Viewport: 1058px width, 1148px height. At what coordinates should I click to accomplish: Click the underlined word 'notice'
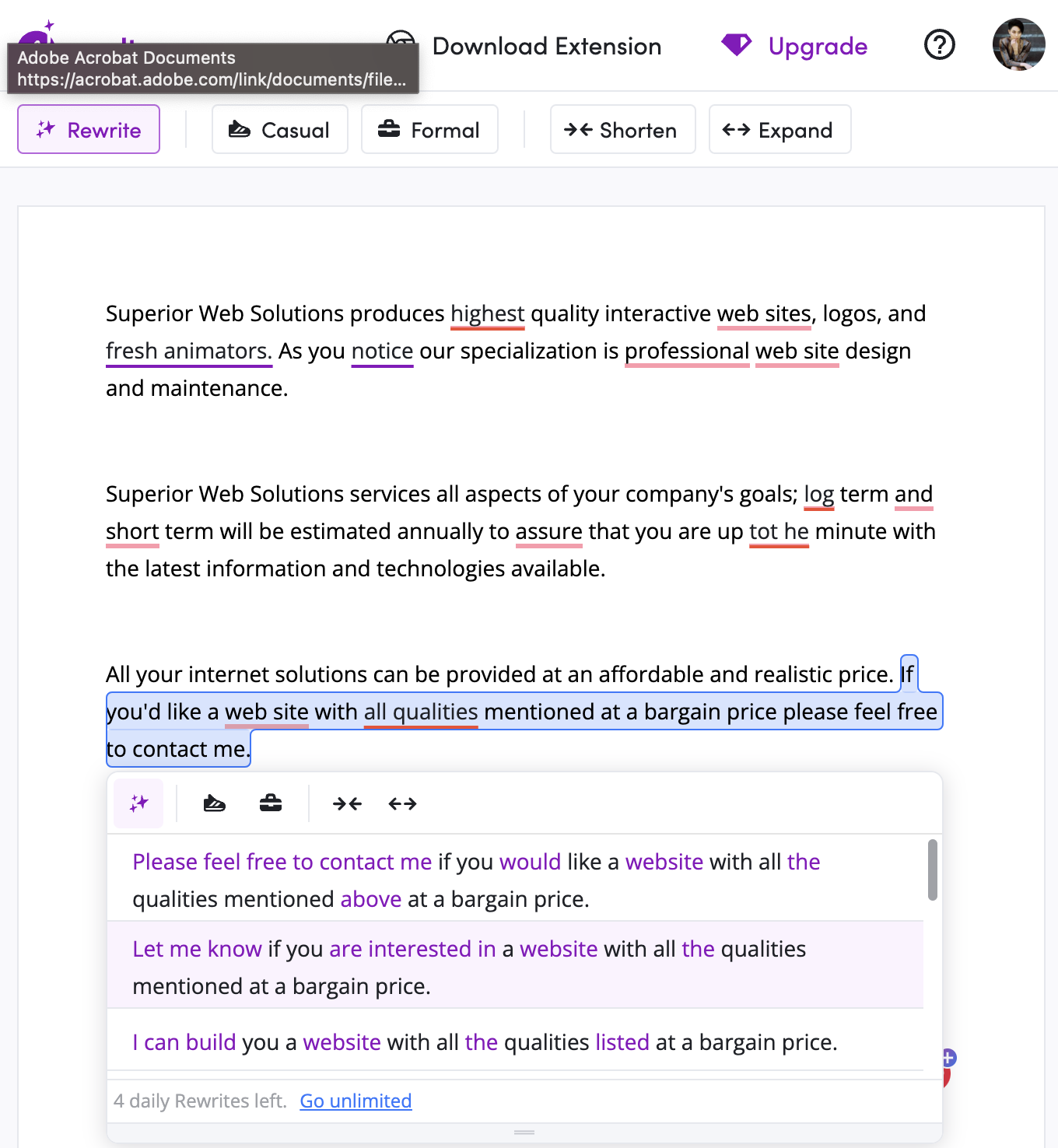tap(382, 351)
